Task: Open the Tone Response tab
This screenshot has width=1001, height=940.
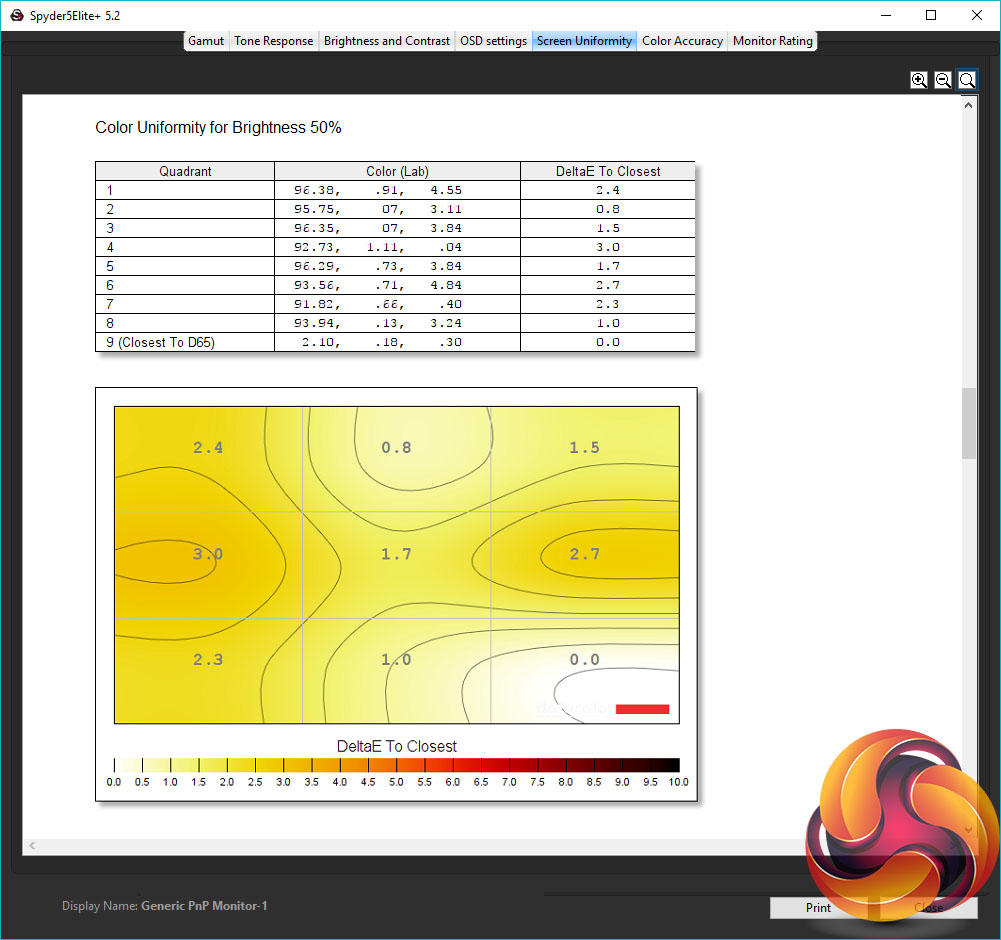Action: coord(273,41)
